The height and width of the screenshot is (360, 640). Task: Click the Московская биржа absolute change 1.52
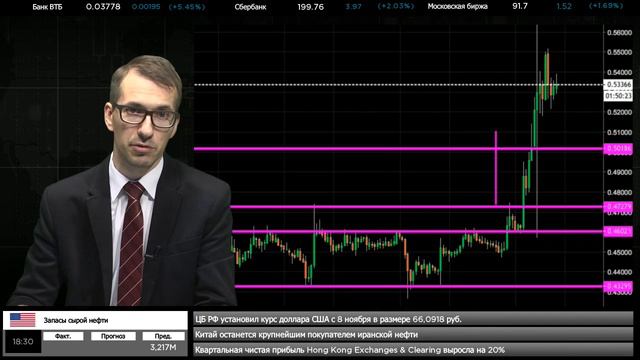(564, 6)
